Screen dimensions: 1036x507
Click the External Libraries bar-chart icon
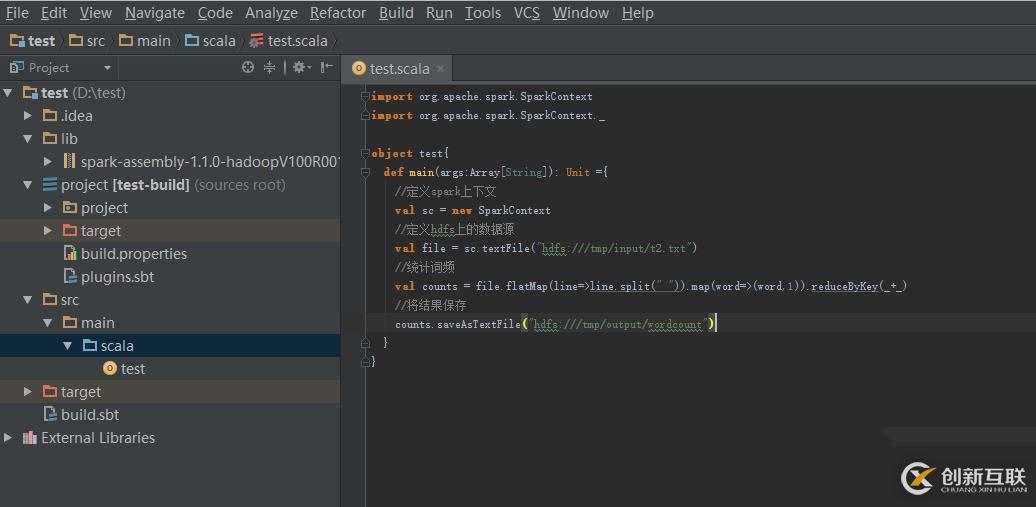coord(29,438)
